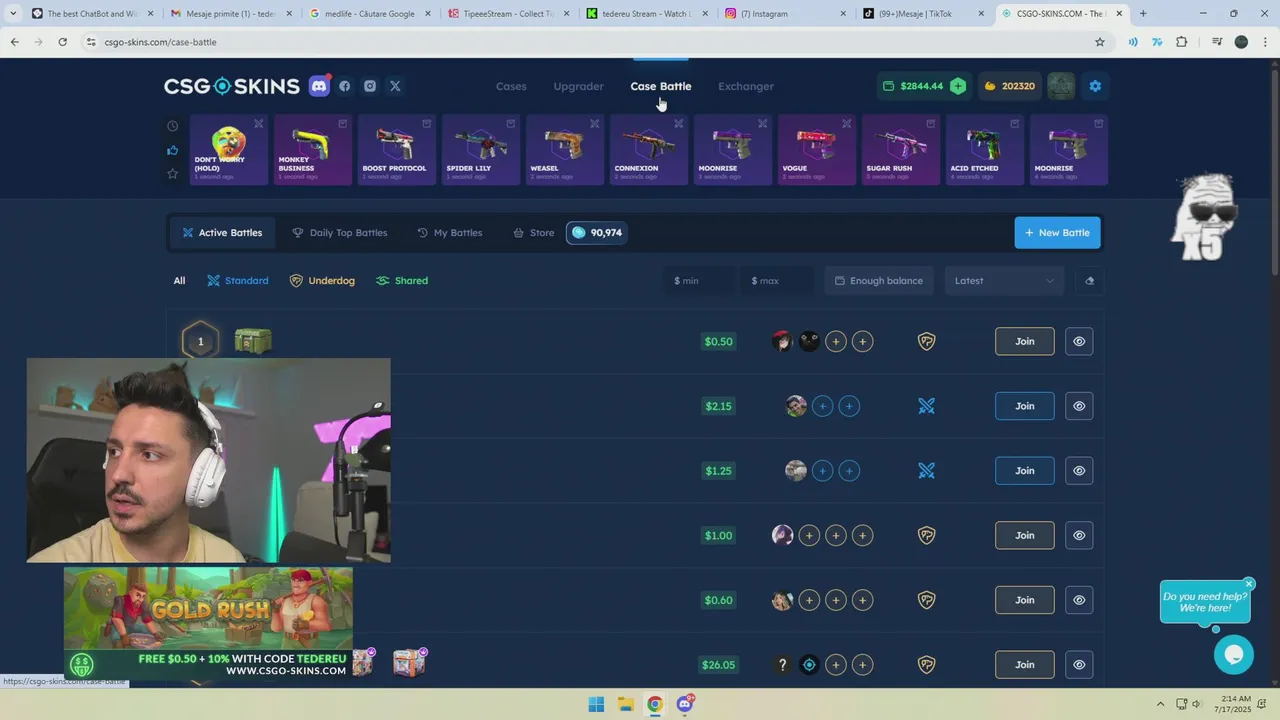View the crossed swords icon on $2.15 battle

927,406
